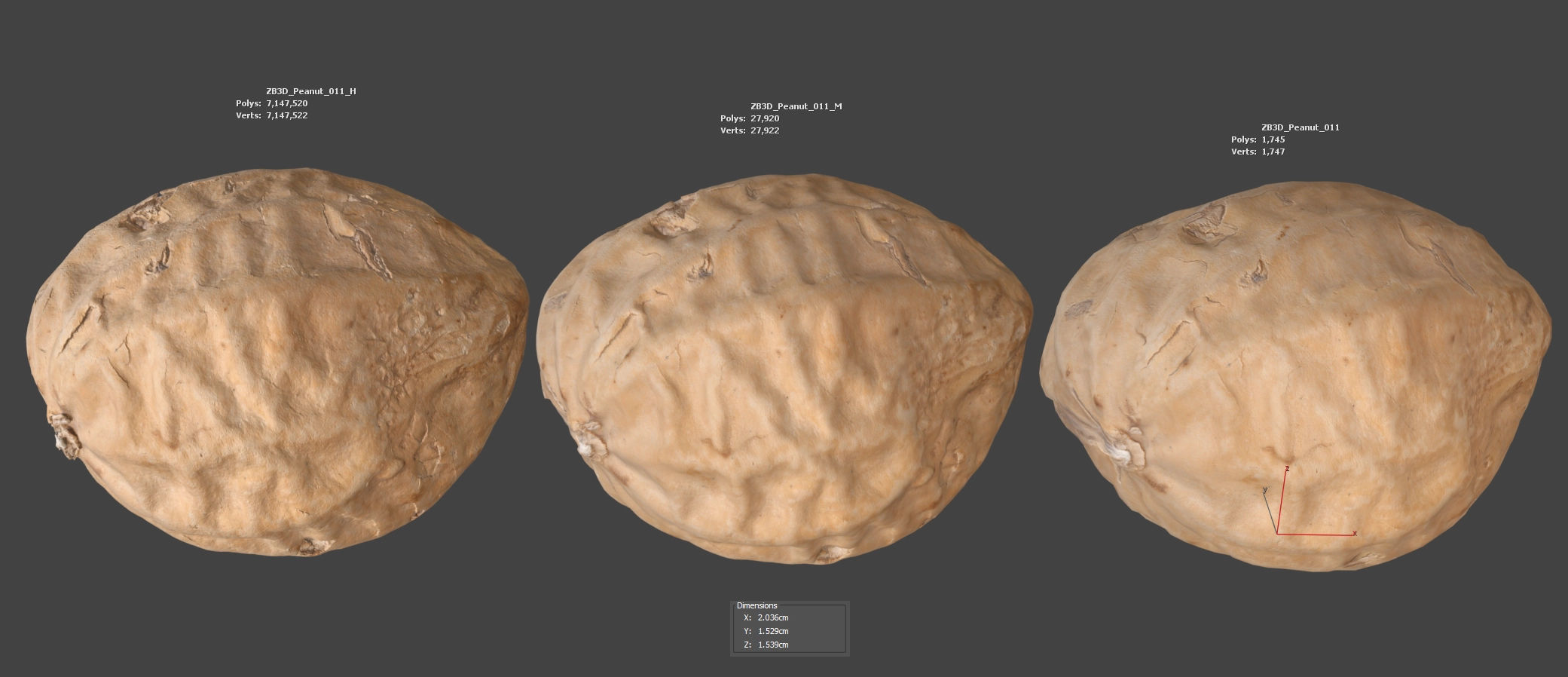The image size is (1568, 677).
Task: Click the Polys 27,920 value
Action: [x=765, y=118]
